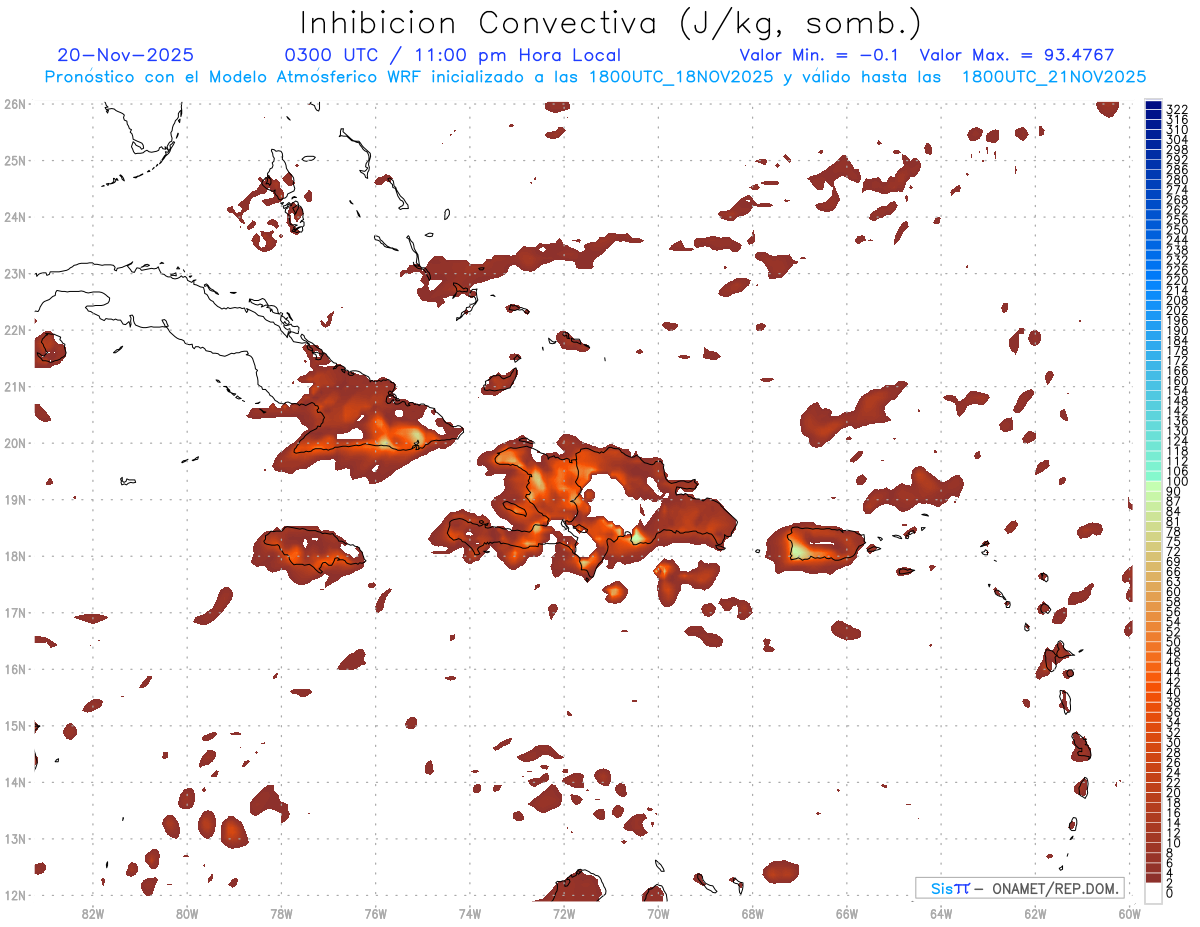Click the colorbar value label 60
This screenshot has width=1200, height=927.
(1174, 591)
